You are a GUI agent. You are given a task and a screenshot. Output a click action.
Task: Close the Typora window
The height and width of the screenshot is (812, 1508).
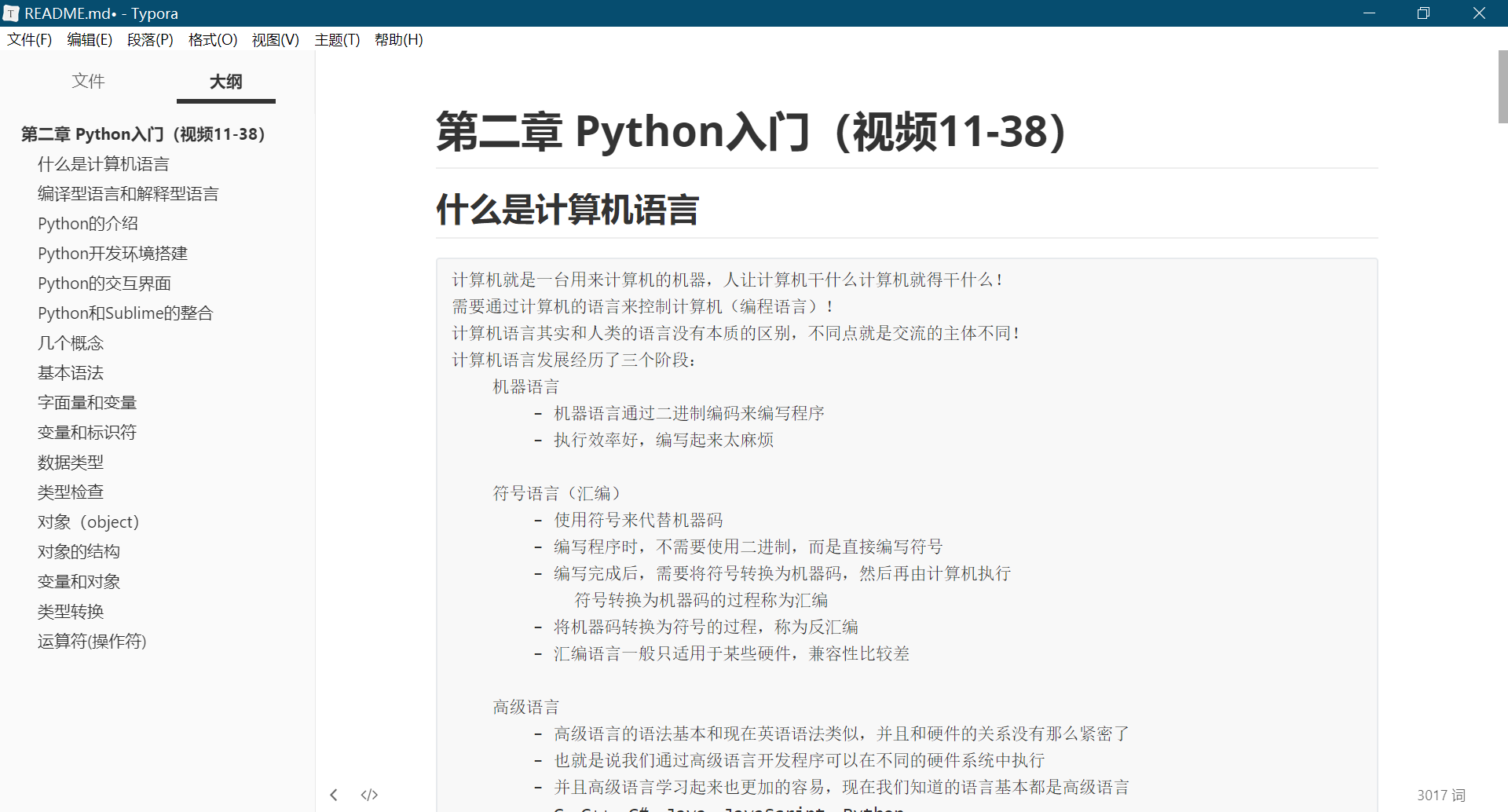click(x=1479, y=13)
